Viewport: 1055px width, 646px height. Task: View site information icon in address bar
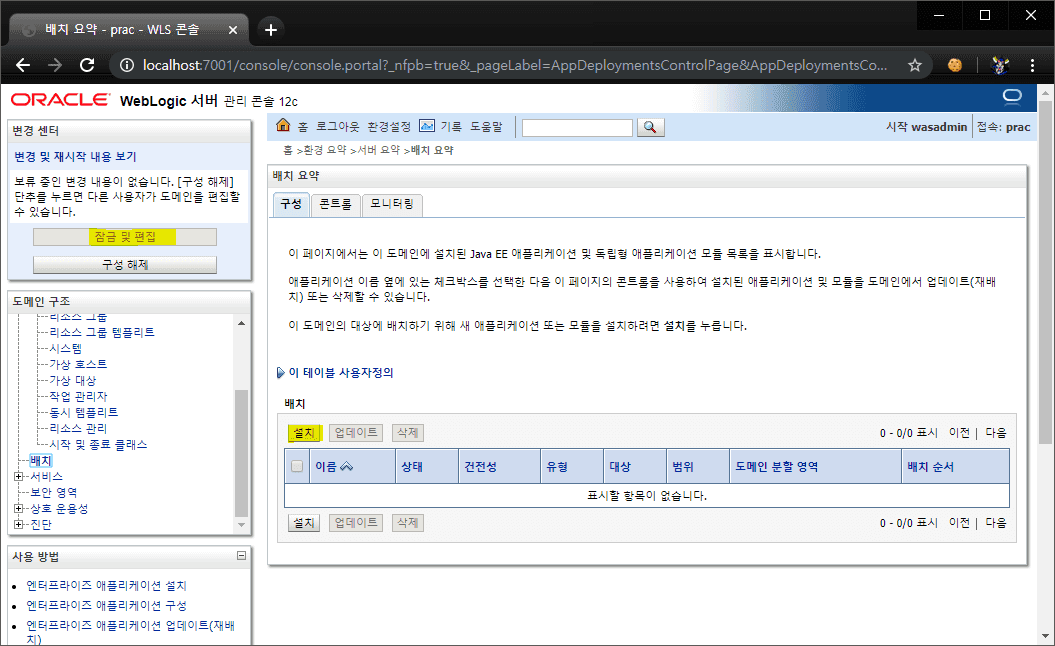pyautogui.click(x=126, y=65)
